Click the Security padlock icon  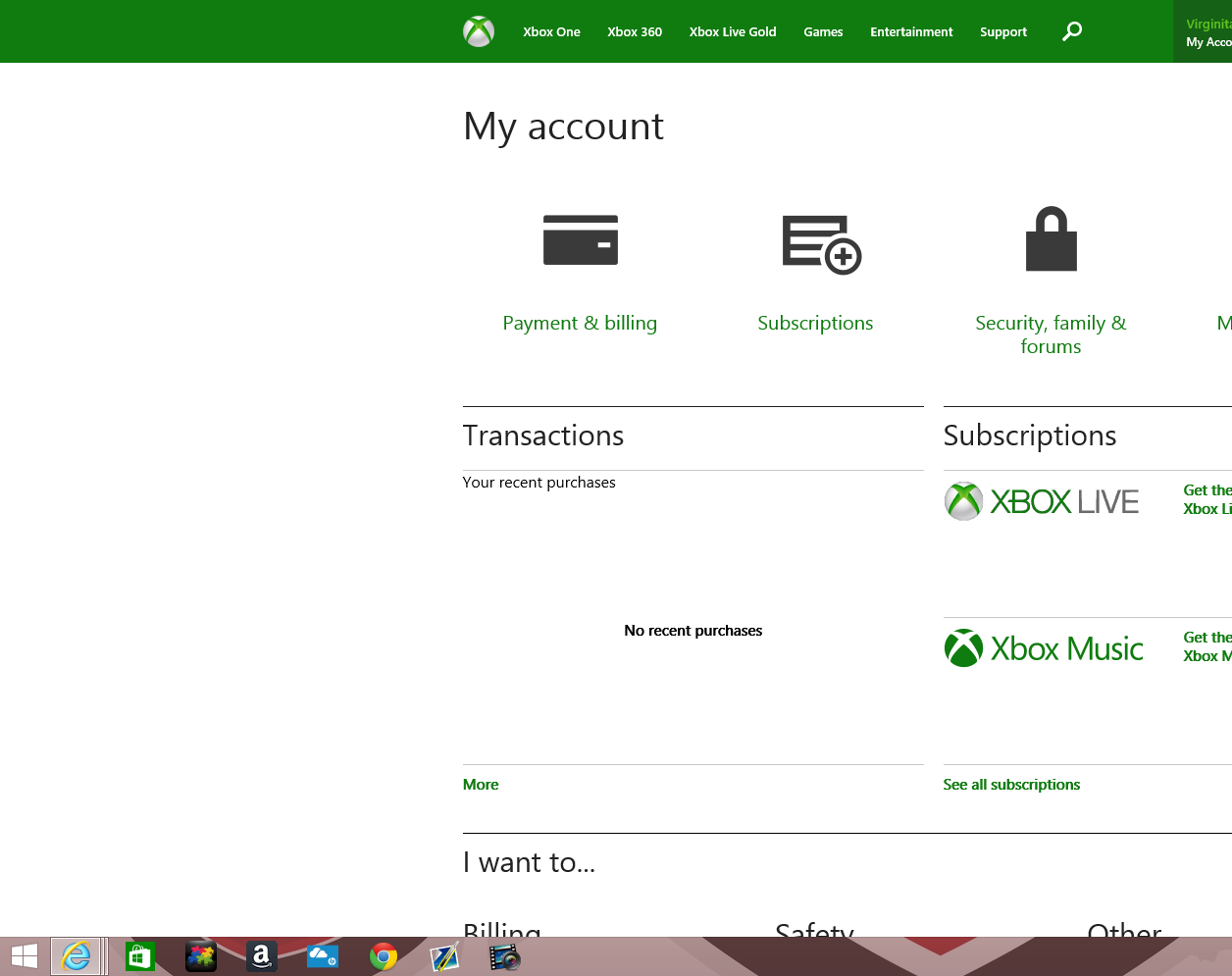1052,238
